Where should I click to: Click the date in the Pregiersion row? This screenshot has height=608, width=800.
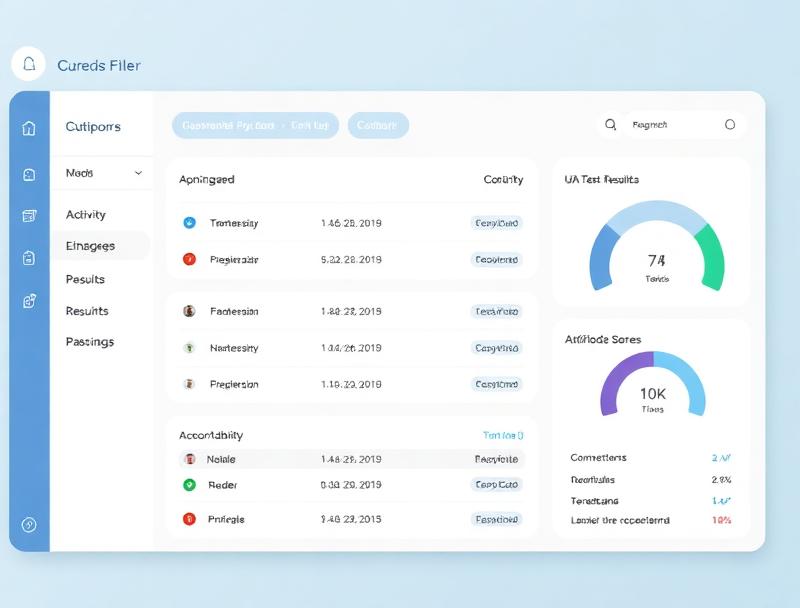coord(351,384)
